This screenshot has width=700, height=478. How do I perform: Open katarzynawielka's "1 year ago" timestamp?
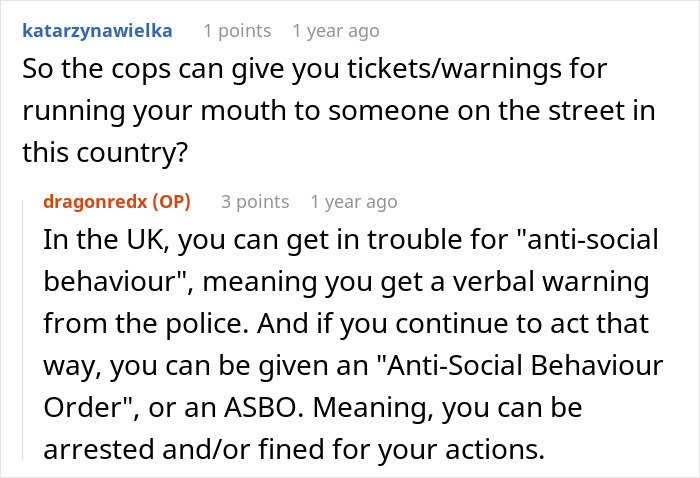tap(335, 31)
